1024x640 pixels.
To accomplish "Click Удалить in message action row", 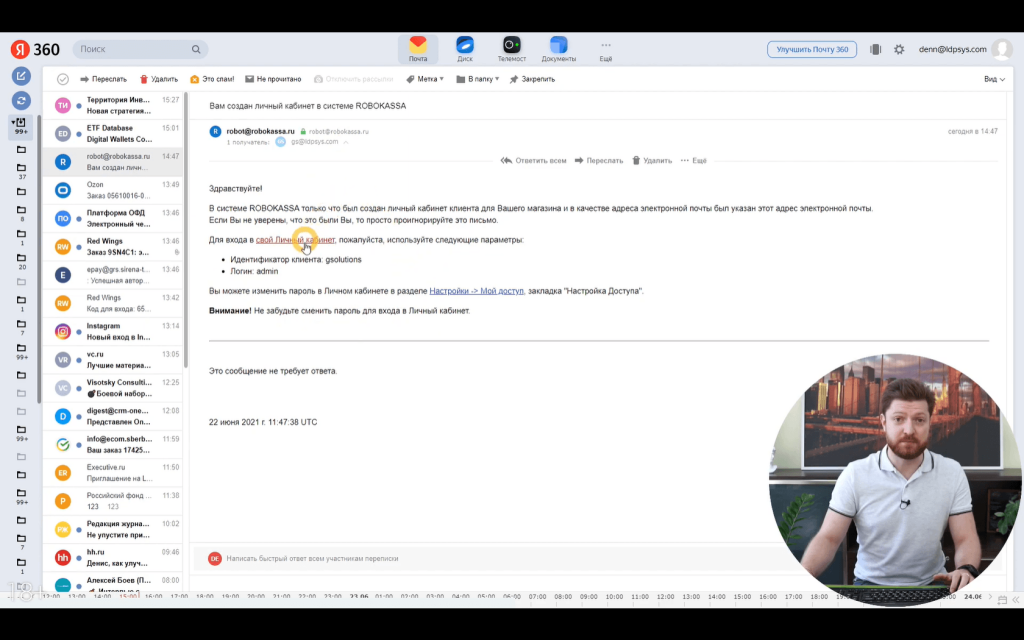I will click(x=652, y=161).
